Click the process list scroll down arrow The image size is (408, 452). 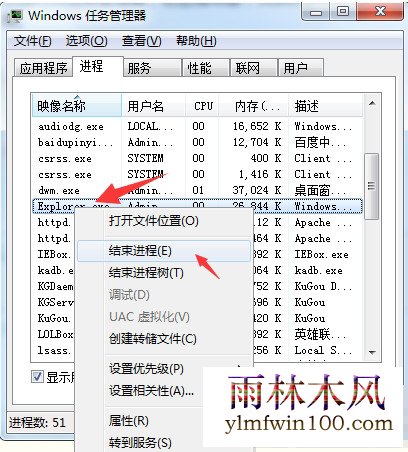point(372,352)
